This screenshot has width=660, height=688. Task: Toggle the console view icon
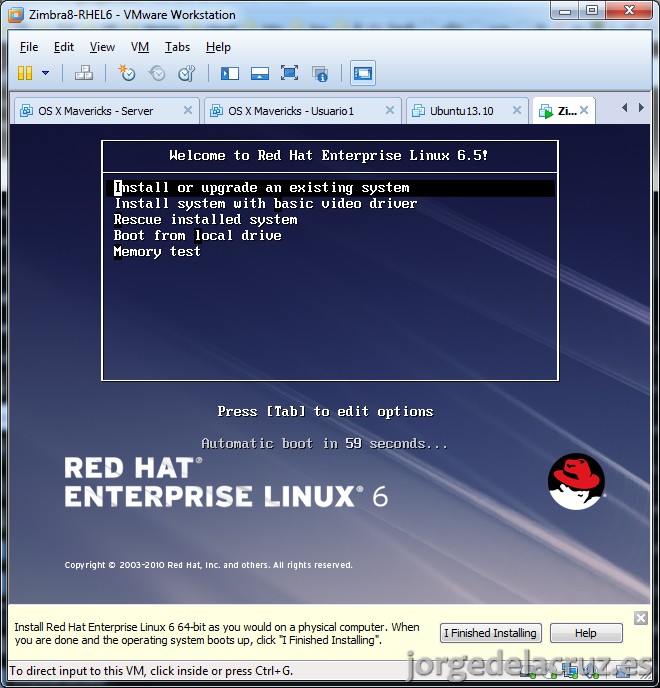(x=362, y=73)
